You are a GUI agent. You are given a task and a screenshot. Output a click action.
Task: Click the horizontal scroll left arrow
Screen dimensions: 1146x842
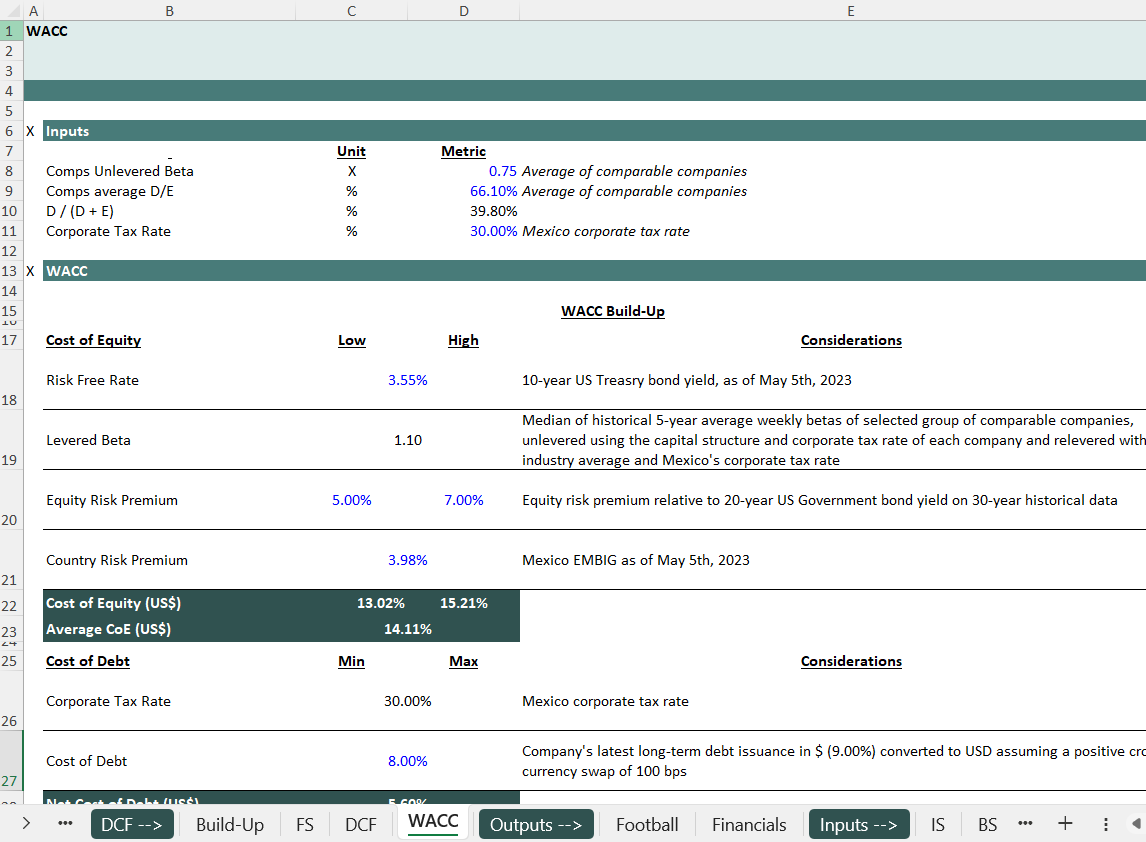(x=1136, y=824)
